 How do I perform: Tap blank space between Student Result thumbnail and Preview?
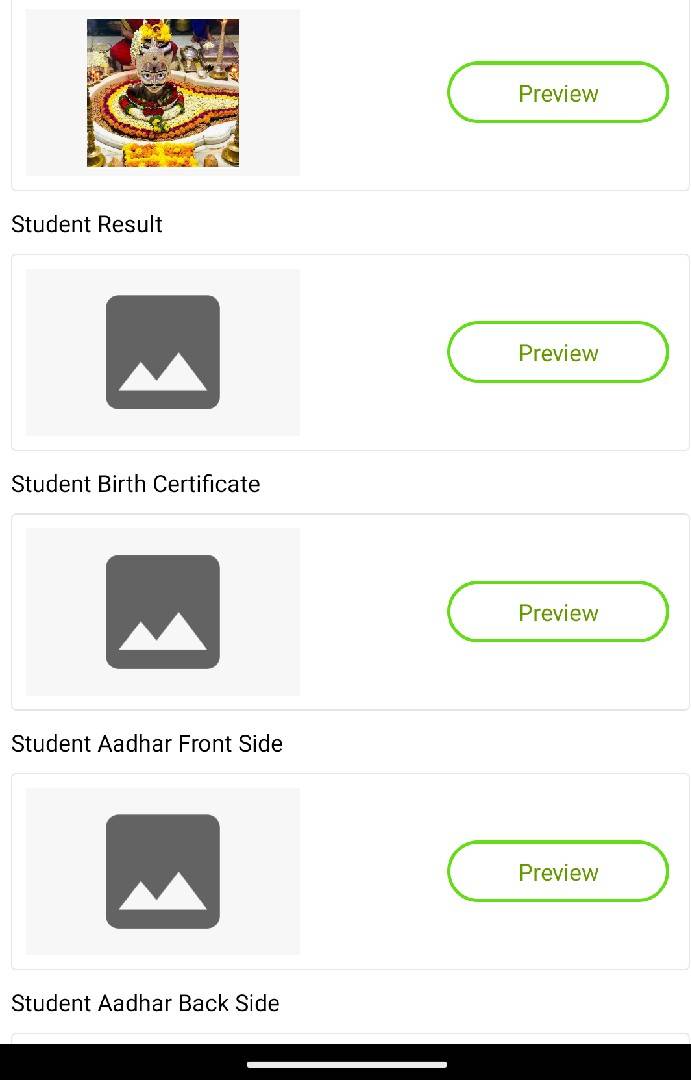(372, 352)
